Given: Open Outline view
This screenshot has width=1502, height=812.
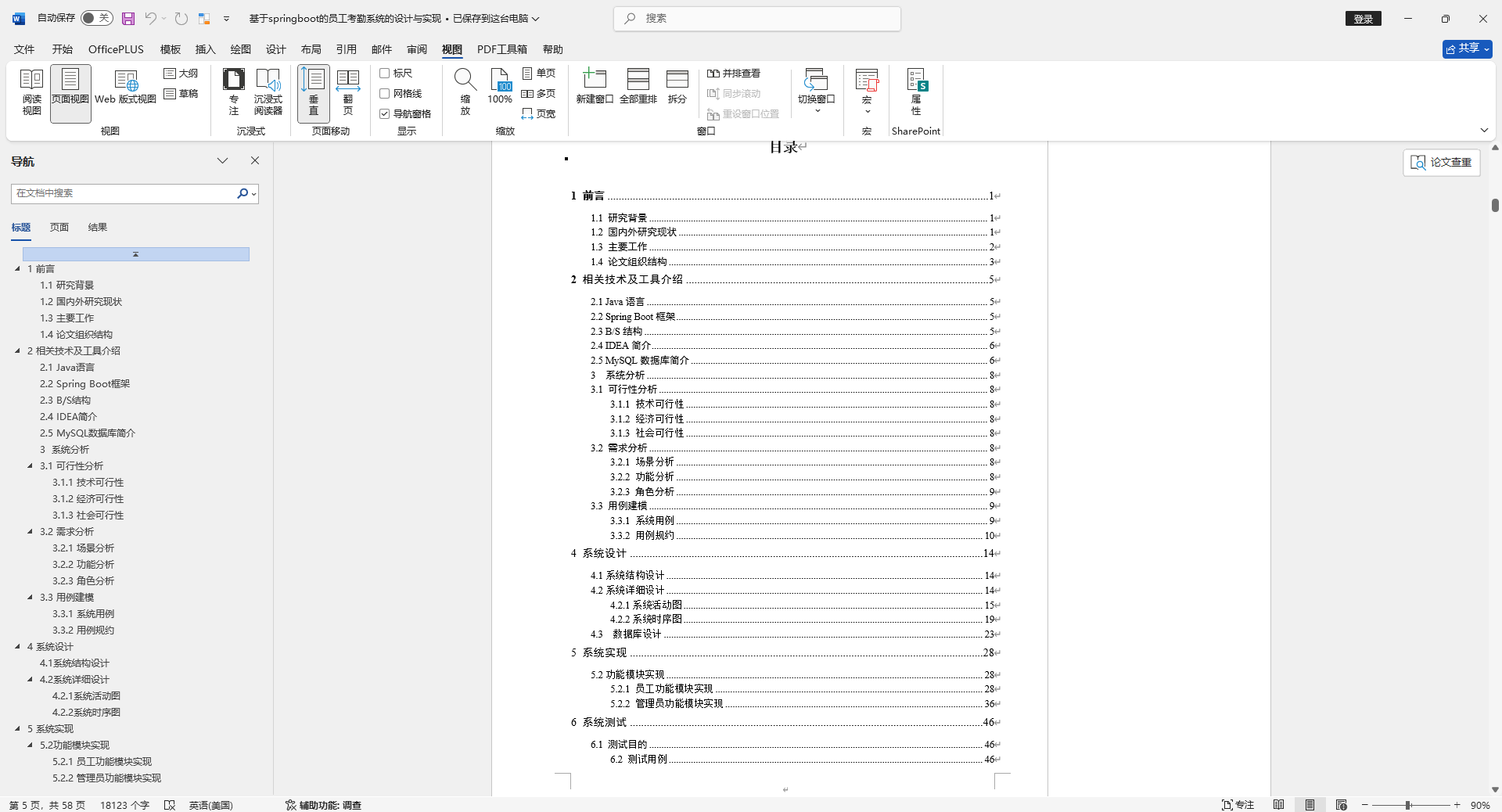Looking at the screenshot, I should coord(181,74).
